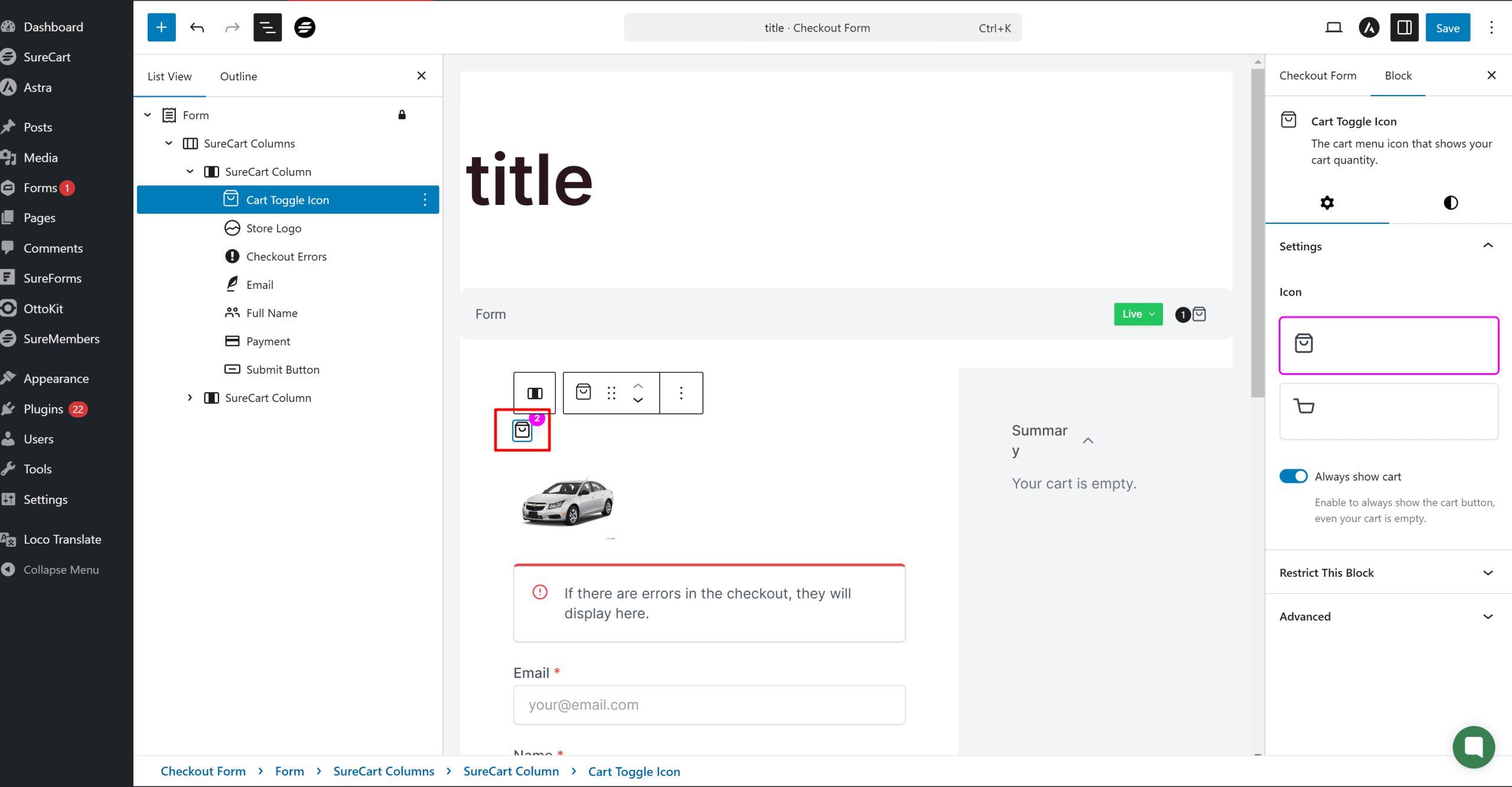
Task: Expand the collapsed SureCart Column tree item
Action: click(x=190, y=398)
